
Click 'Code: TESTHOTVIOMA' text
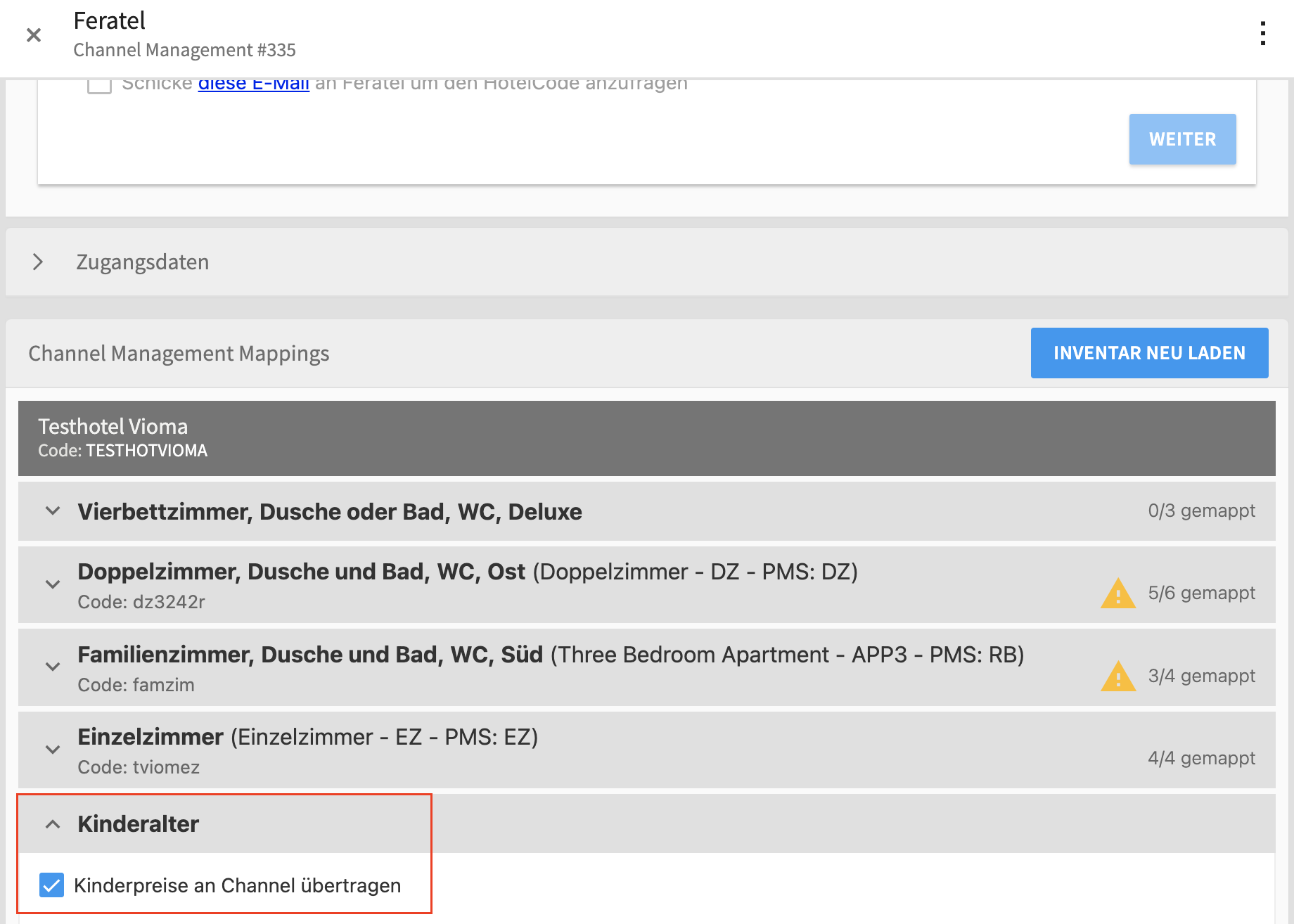tap(122, 451)
